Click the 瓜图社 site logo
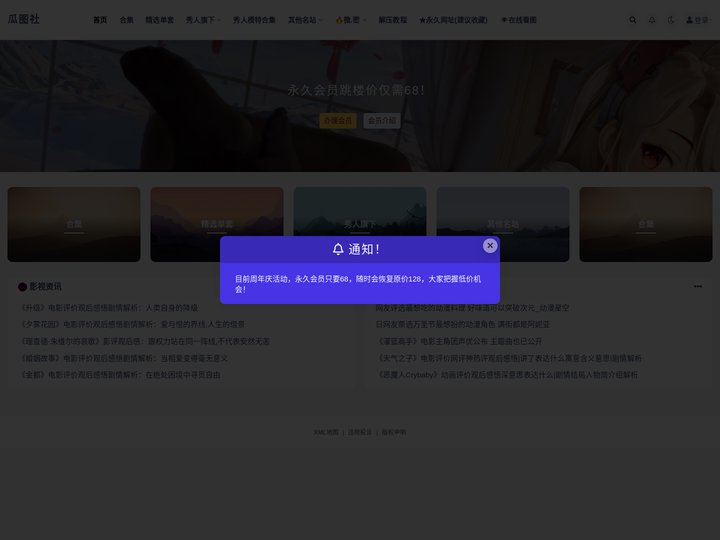720x540 pixels. (24, 19)
